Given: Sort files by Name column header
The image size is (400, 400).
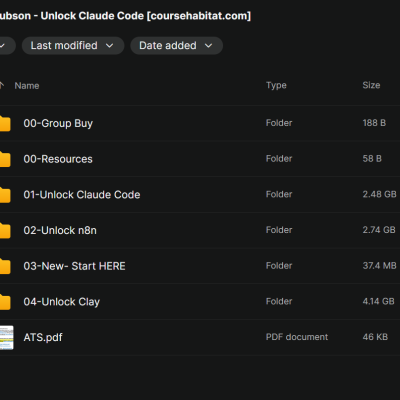Looking at the screenshot, I should tap(27, 86).
